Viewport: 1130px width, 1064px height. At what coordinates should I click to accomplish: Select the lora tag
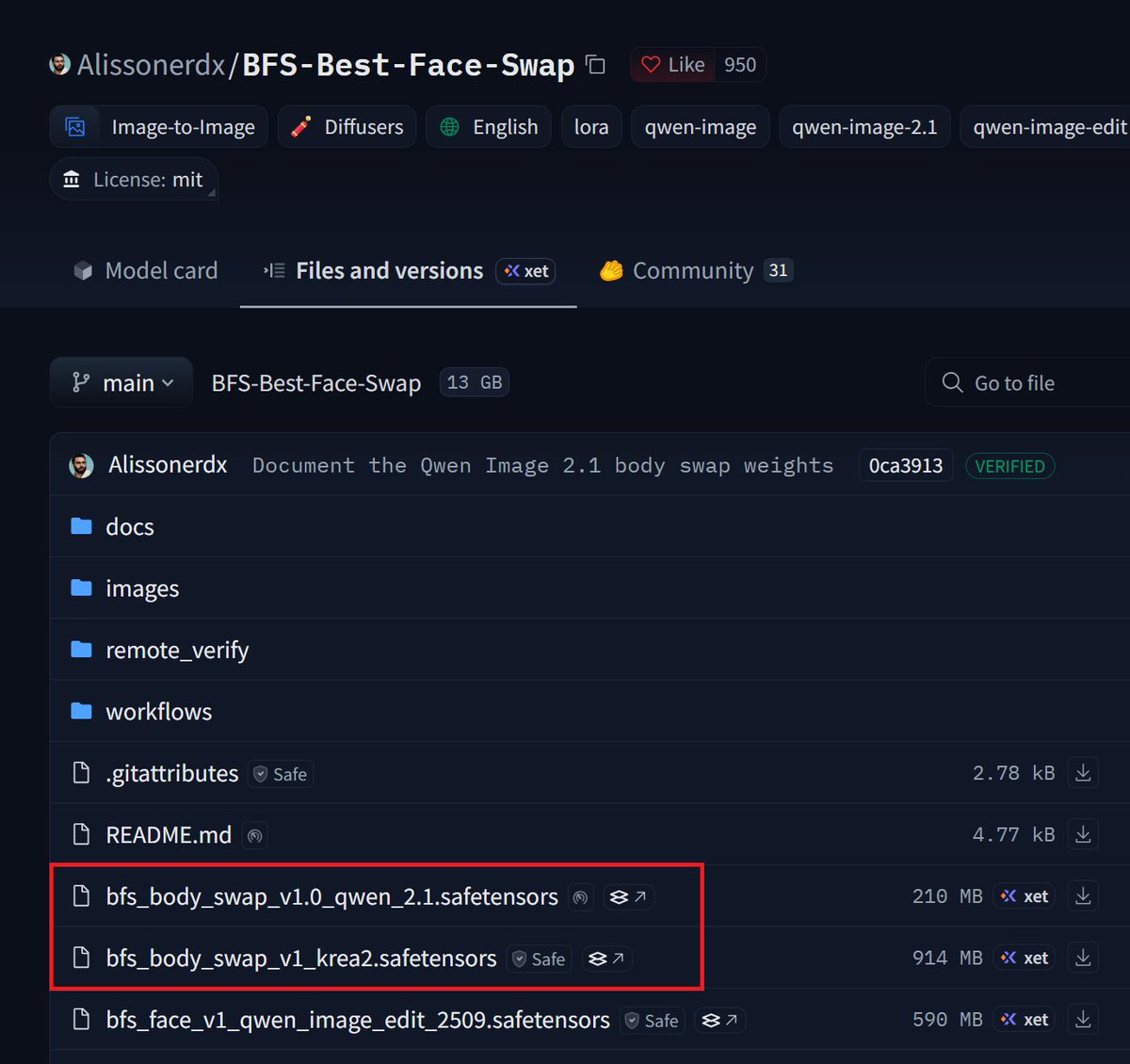[x=591, y=127]
